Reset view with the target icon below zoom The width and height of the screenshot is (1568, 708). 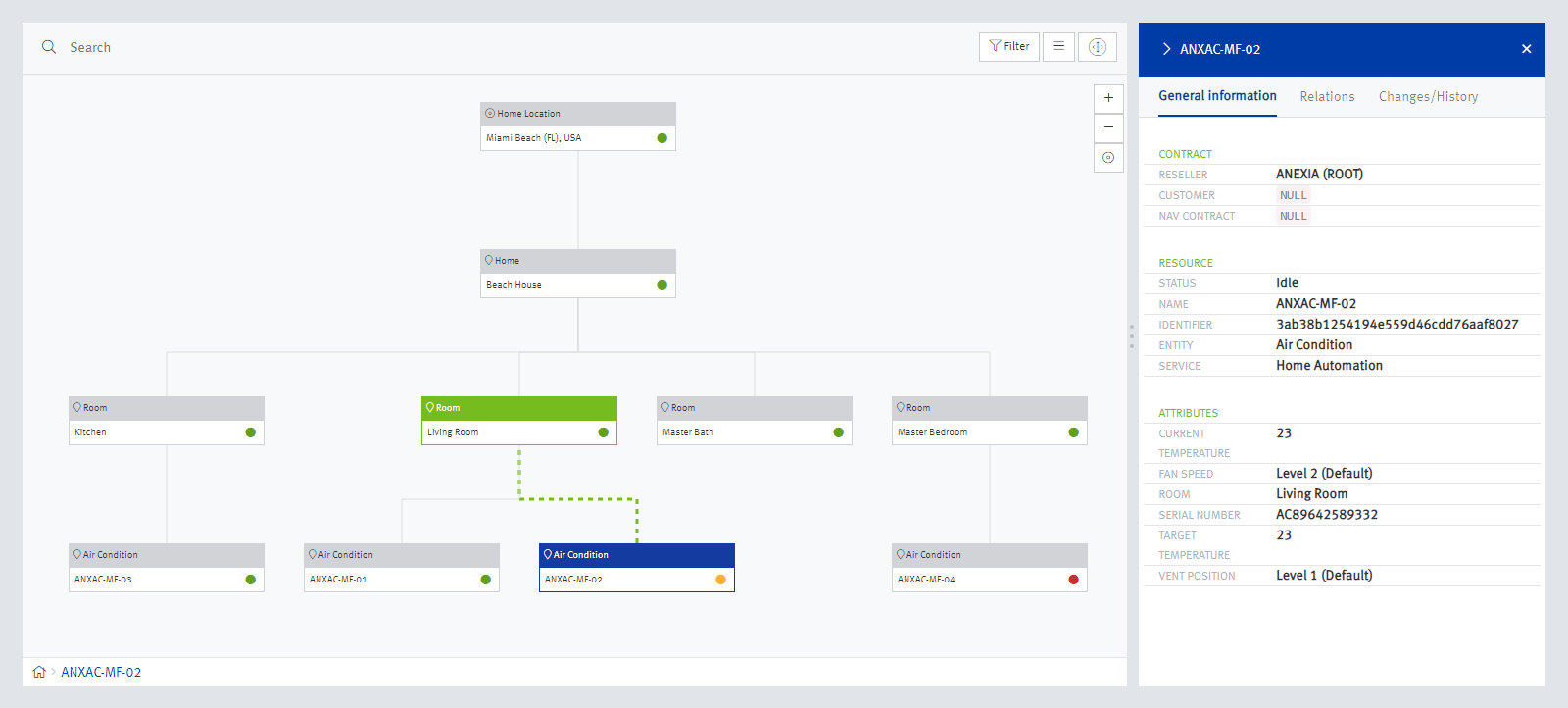tap(1108, 157)
